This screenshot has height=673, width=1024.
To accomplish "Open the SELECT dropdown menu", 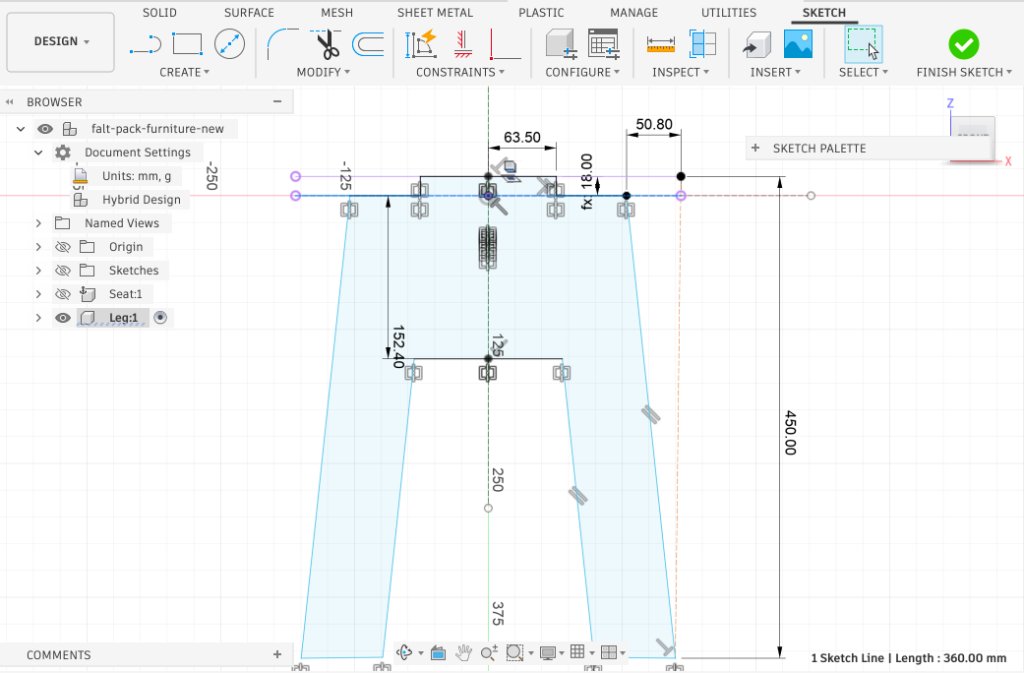I will 863,72.
